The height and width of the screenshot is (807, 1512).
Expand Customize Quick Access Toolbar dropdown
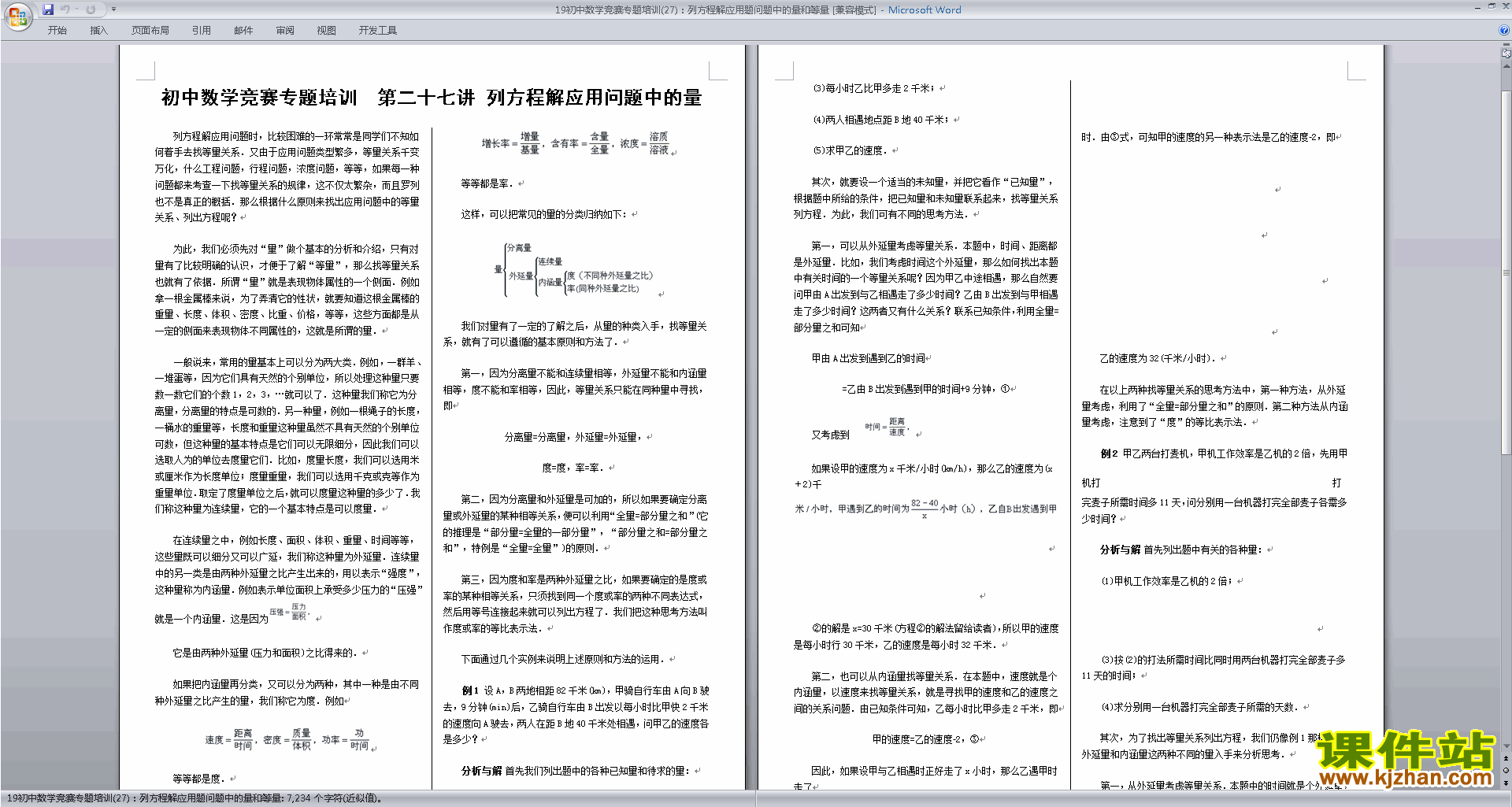click(113, 9)
